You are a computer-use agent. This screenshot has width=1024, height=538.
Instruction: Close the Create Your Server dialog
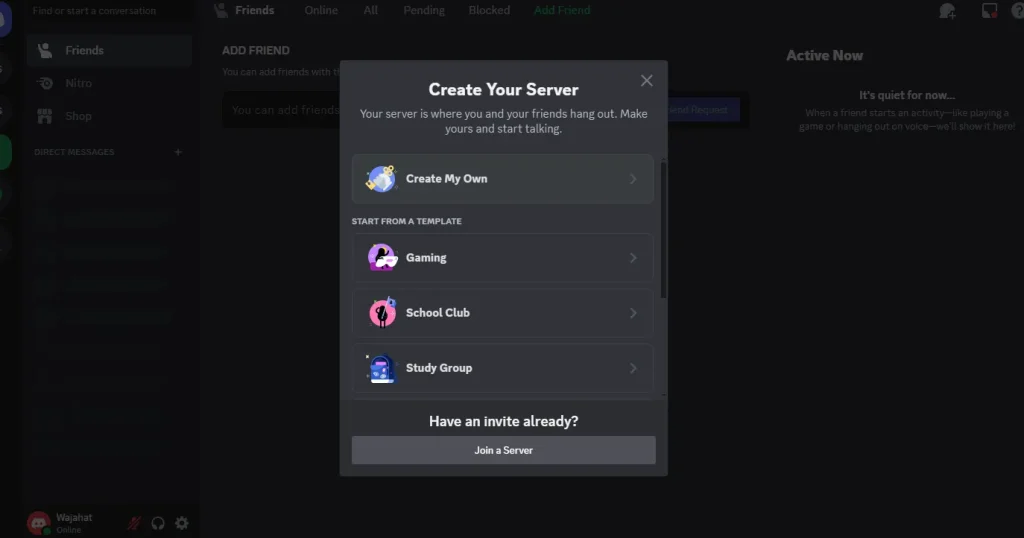[x=647, y=80]
